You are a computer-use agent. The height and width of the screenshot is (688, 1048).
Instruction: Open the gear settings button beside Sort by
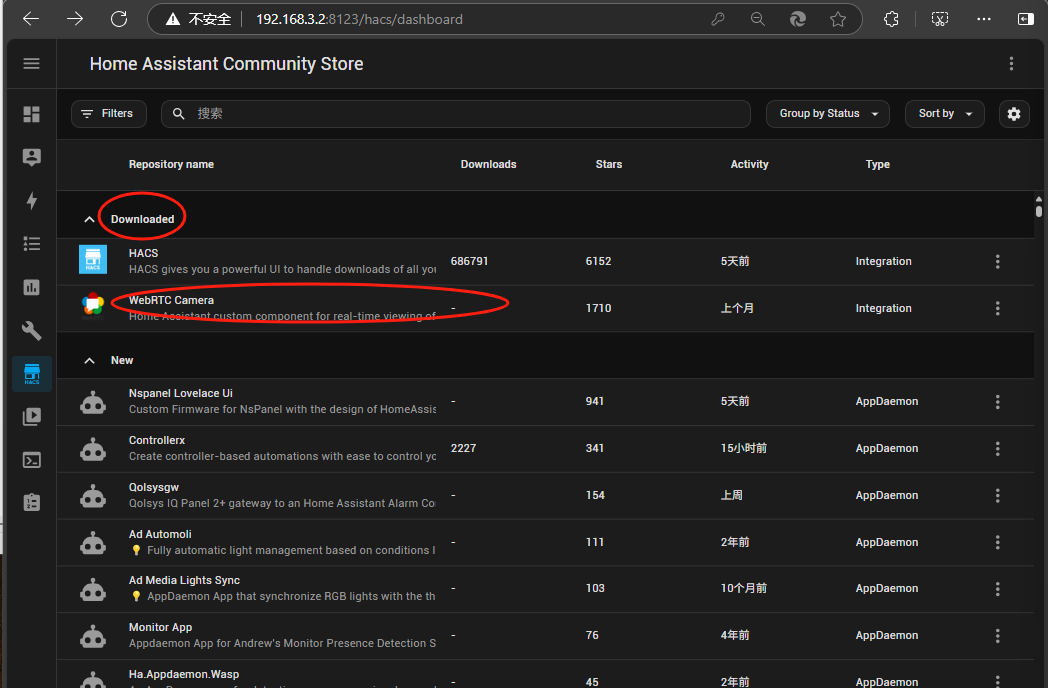pyautogui.click(x=1014, y=114)
